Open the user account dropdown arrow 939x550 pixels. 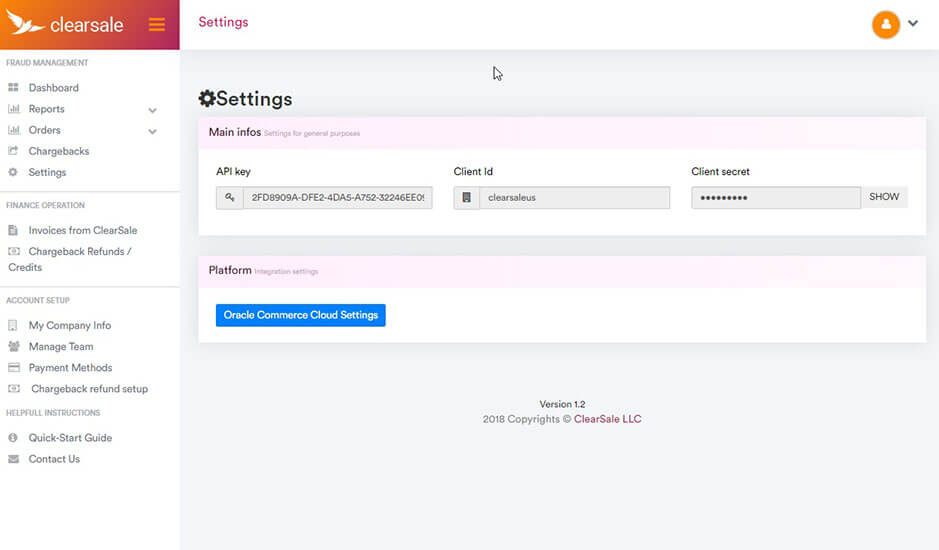coord(913,24)
